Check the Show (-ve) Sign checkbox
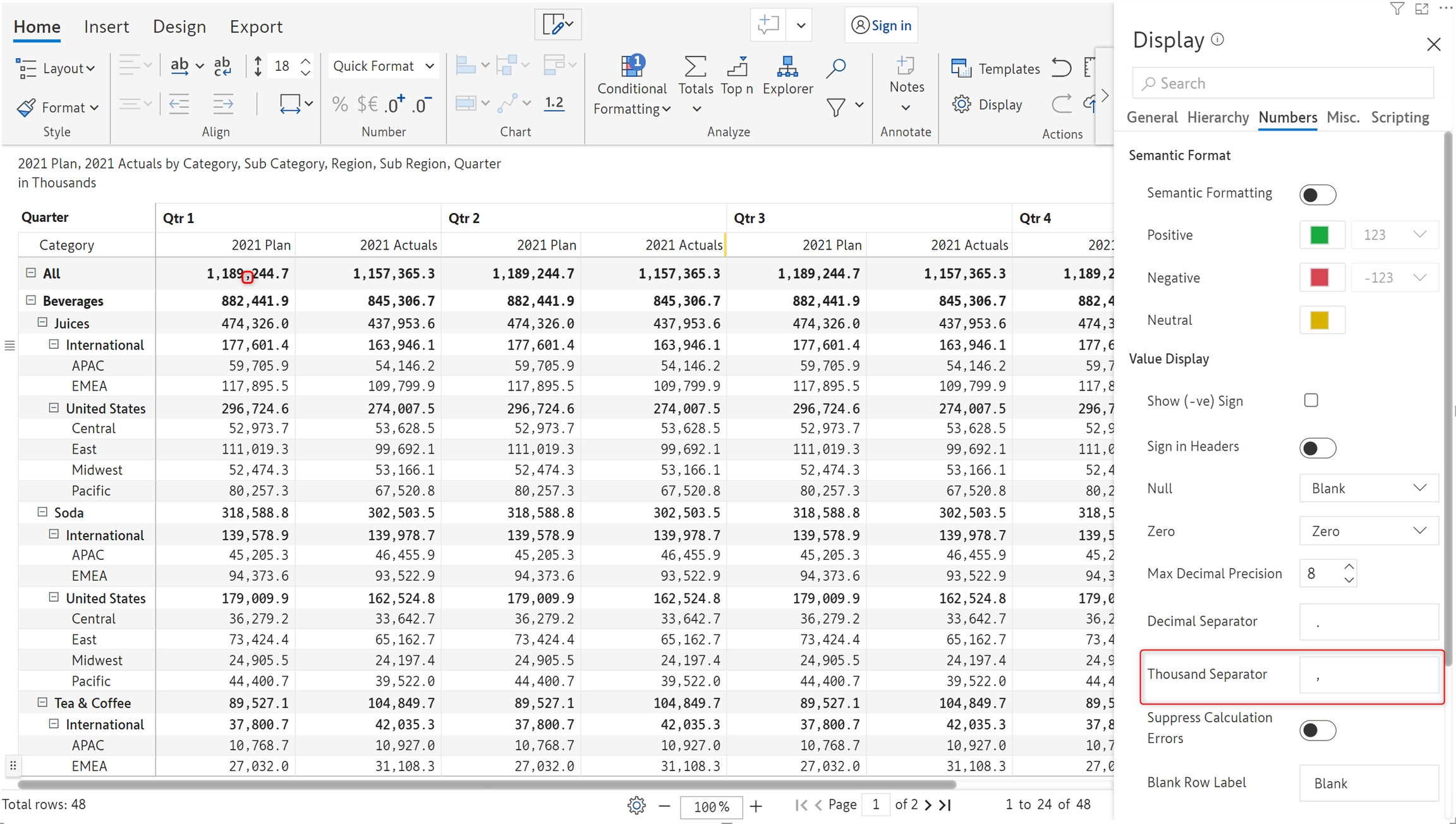This screenshot has width=1456, height=824. (x=1311, y=401)
